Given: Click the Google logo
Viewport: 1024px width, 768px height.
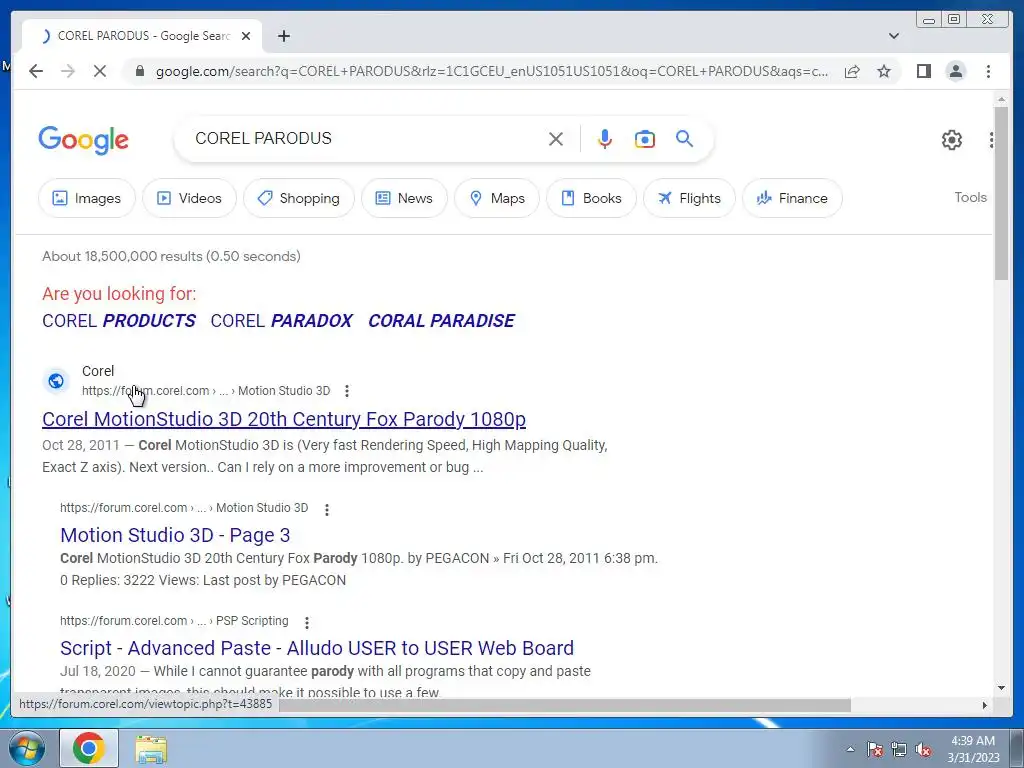Looking at the screenshot, I should point(84,140).
